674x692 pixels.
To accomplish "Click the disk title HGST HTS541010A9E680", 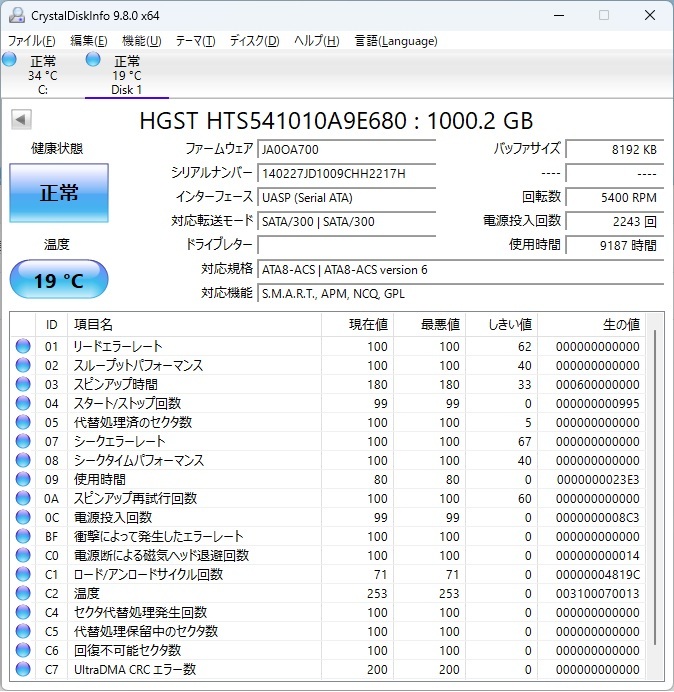I will click(x=336, y=120).
